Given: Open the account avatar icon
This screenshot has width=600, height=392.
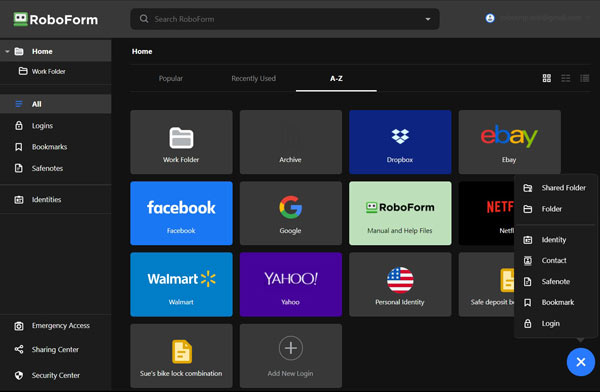Looking at the screenshot, I should pos(490,18).
